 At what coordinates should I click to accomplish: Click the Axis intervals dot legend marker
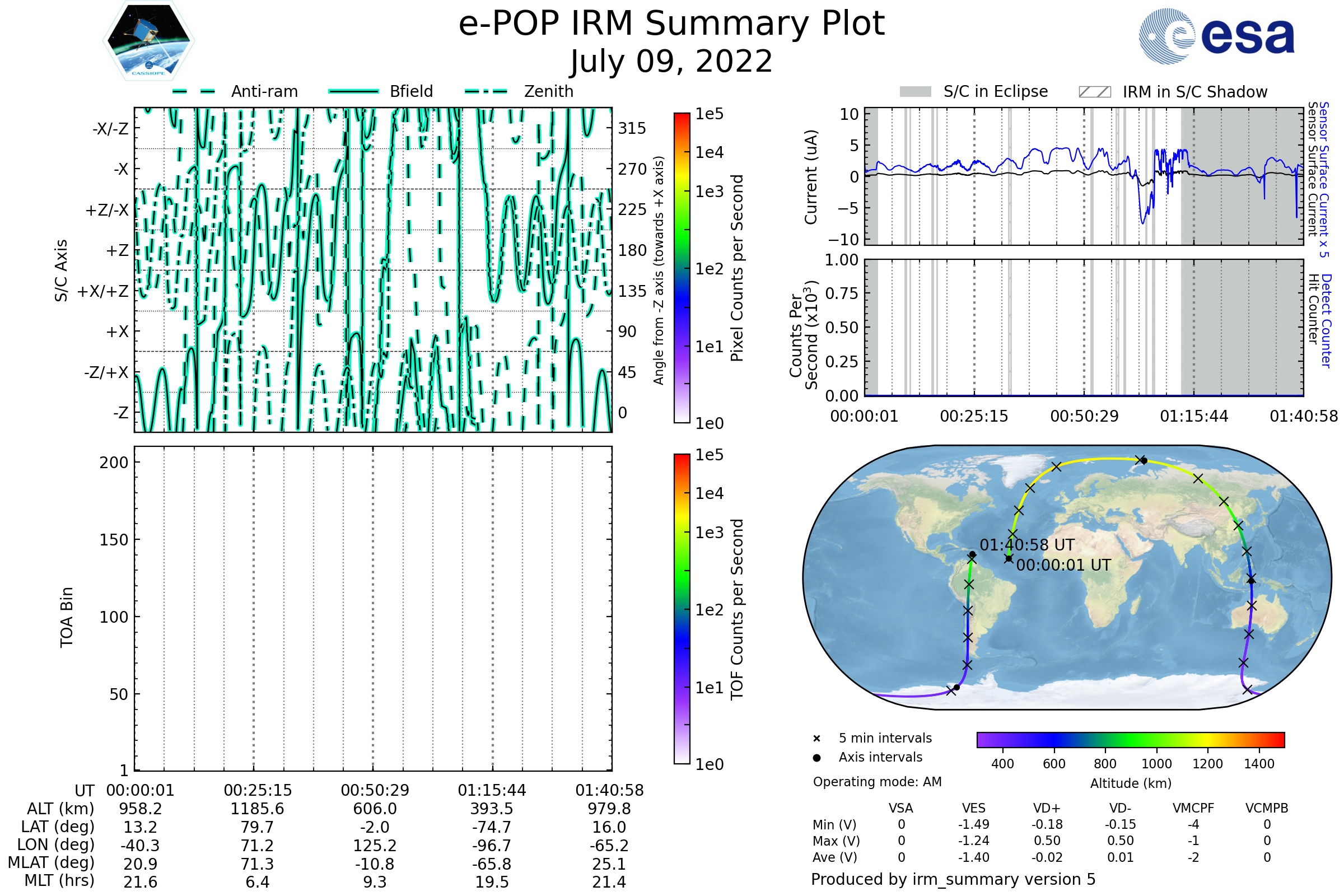[x=816, y=758]
